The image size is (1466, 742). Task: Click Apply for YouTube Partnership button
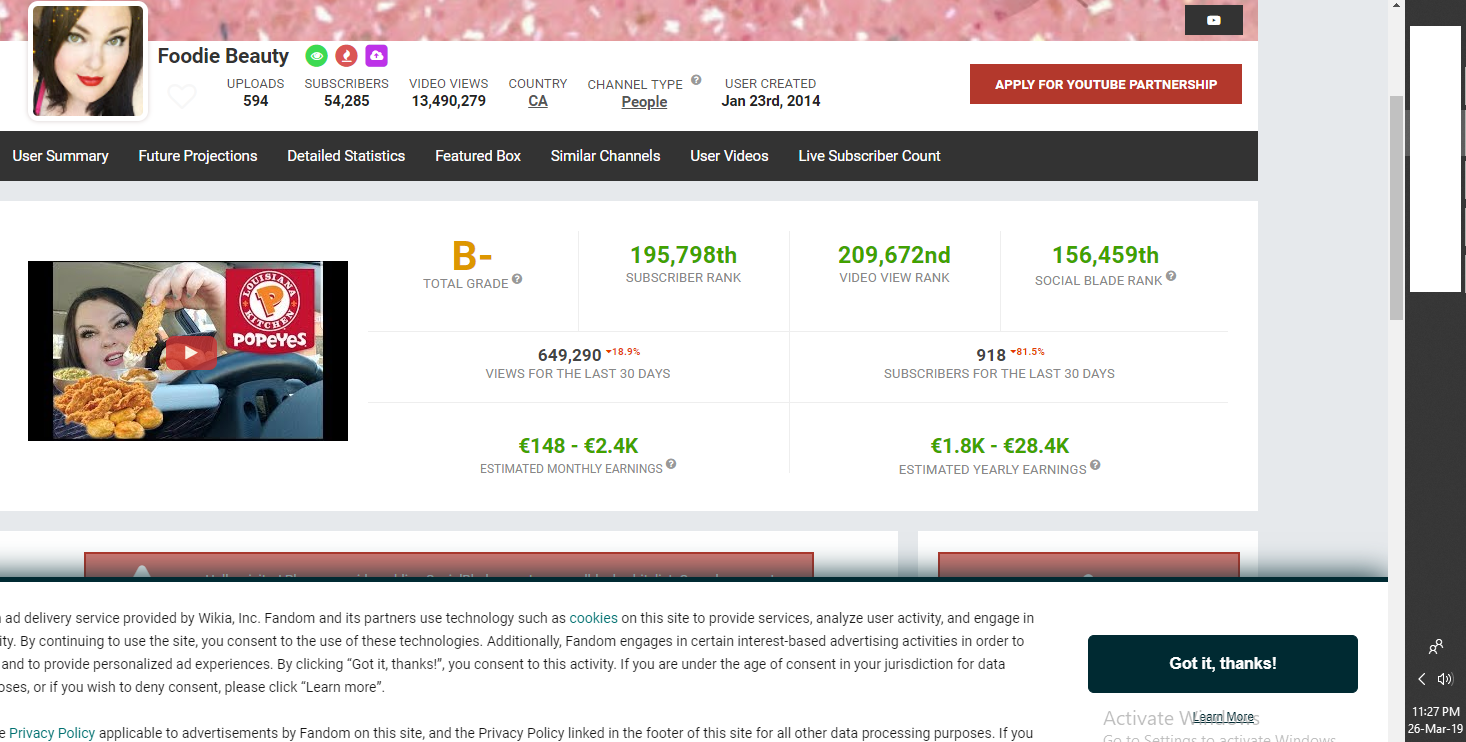point(1106,84)
